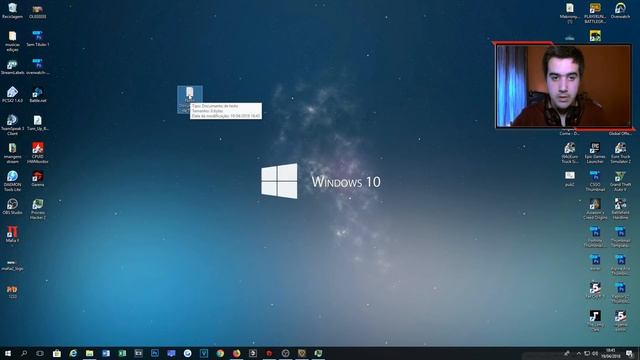
Task: Select the imangens stream folder icon
Action: coord(12,153)
